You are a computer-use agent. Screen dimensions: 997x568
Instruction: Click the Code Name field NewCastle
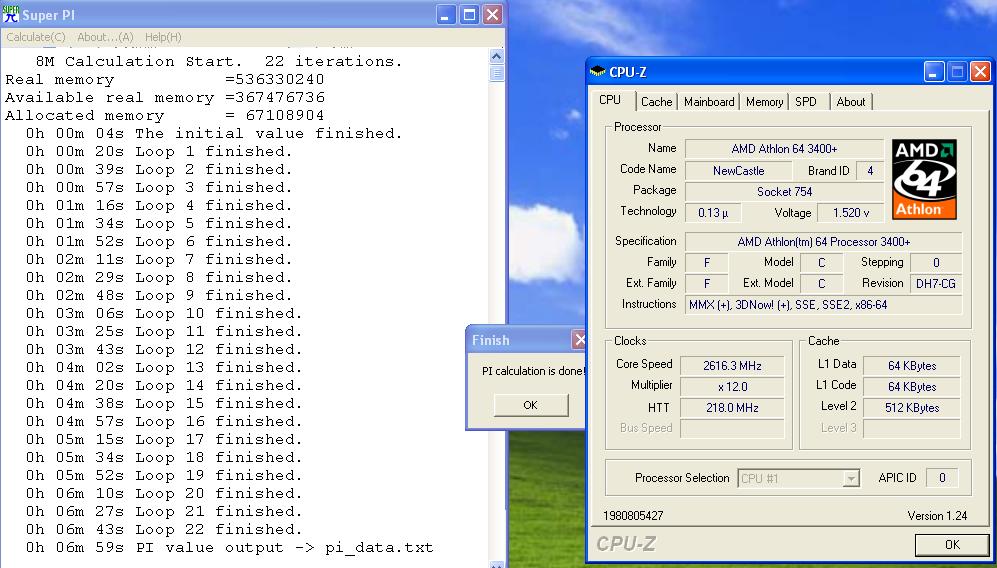click(x=738, y=171)
